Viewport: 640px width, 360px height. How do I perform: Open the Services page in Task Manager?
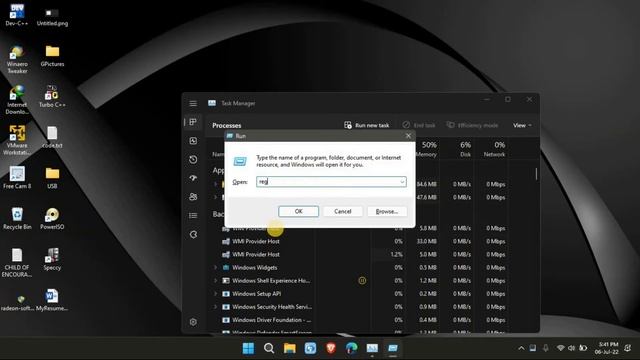(193, 234)
